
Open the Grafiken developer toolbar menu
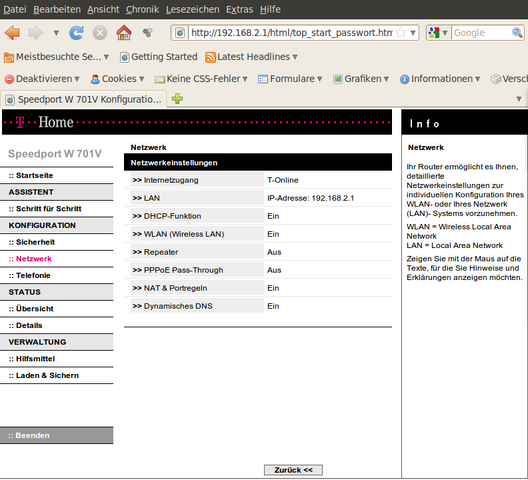coord(361,79)
